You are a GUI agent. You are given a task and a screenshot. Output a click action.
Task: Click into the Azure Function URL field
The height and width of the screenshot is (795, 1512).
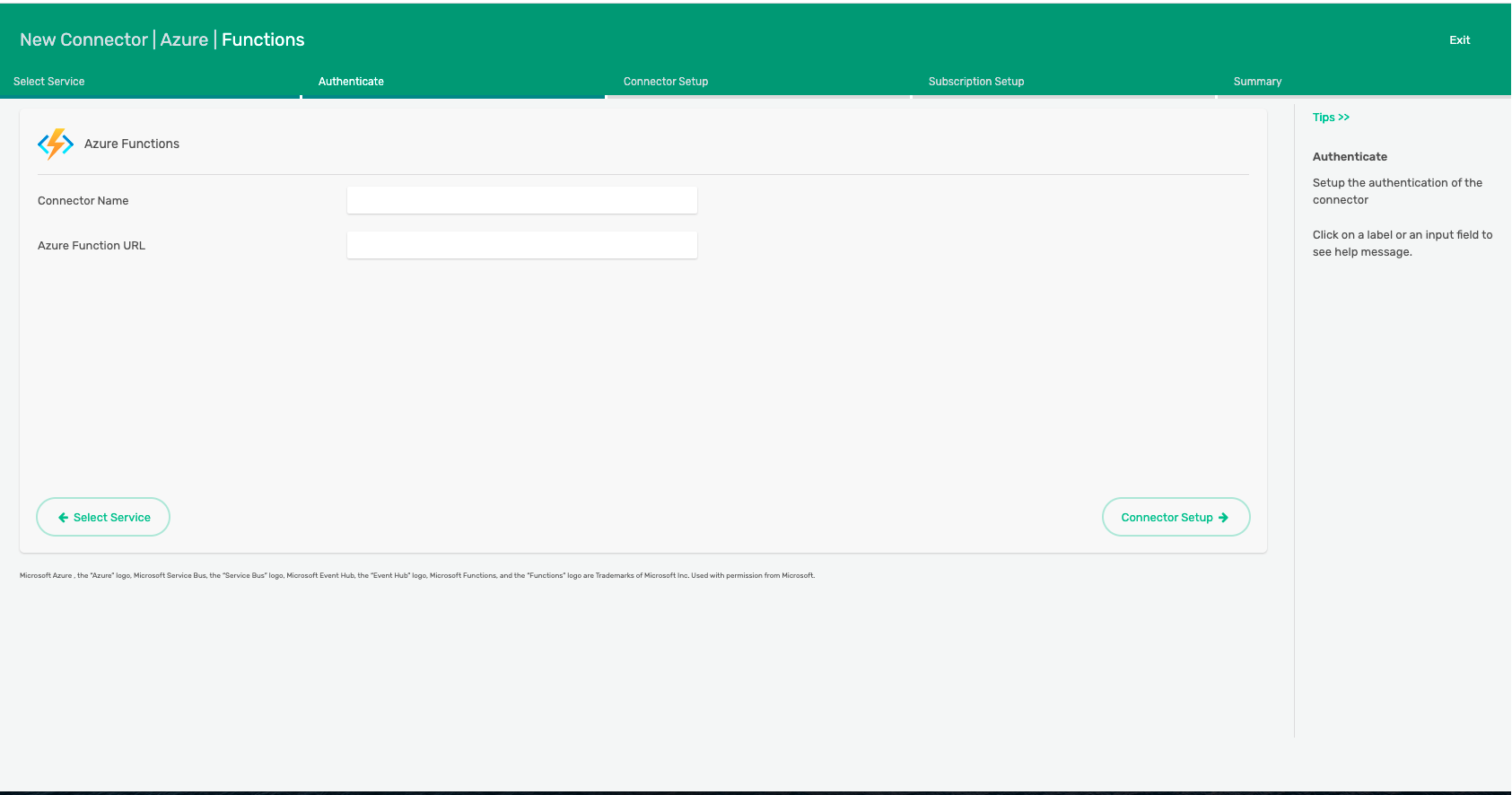[521, 246]
